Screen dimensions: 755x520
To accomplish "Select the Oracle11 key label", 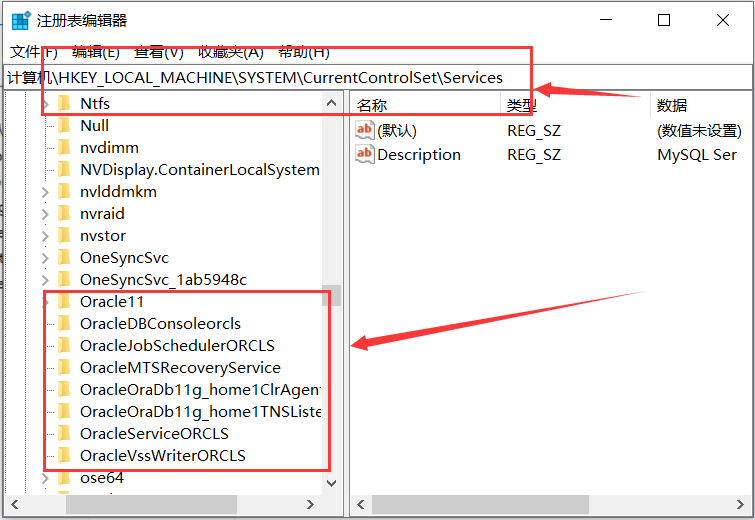I will [112, 301].
